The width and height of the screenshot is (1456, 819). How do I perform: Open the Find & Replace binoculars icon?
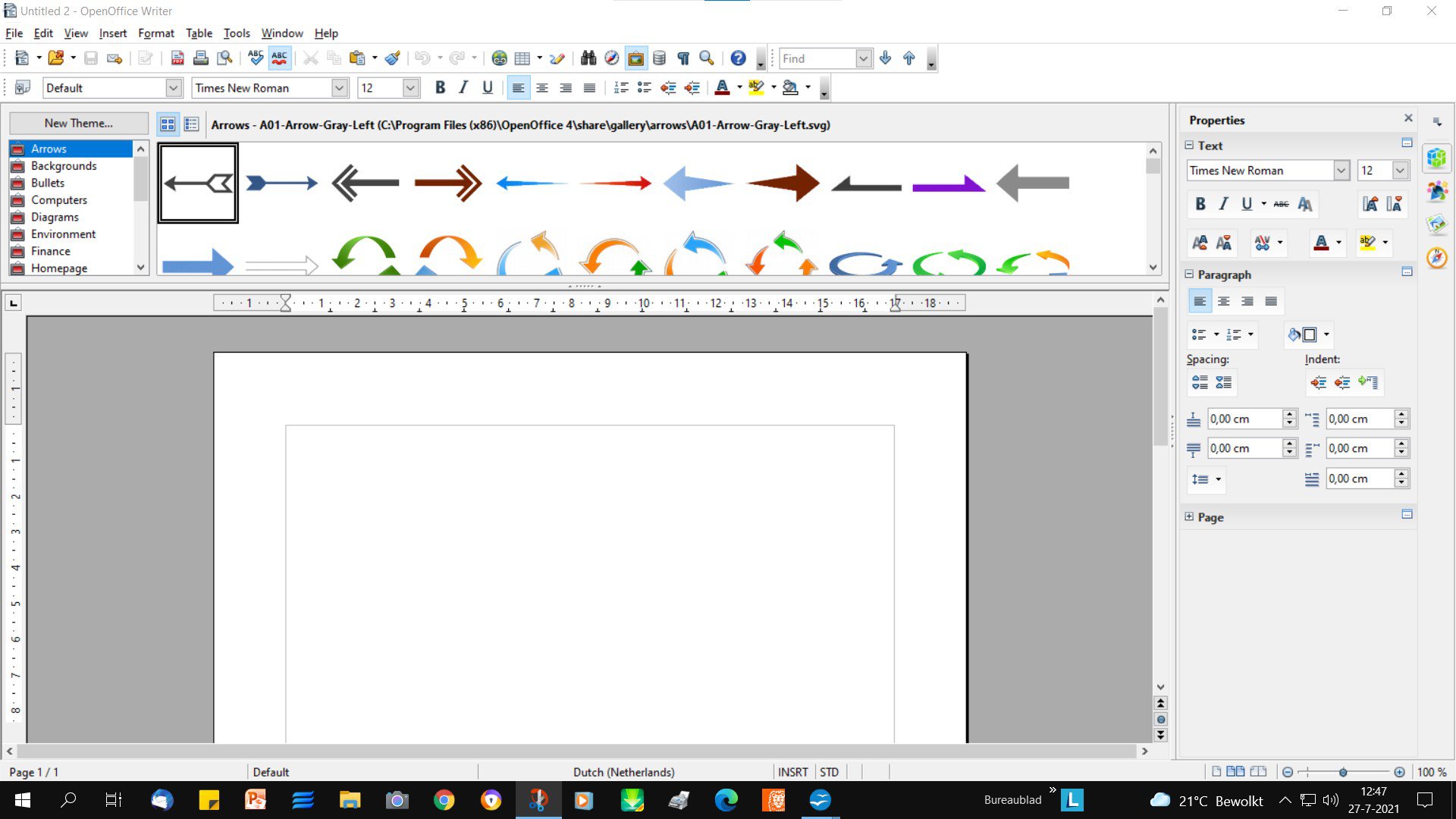588,58
